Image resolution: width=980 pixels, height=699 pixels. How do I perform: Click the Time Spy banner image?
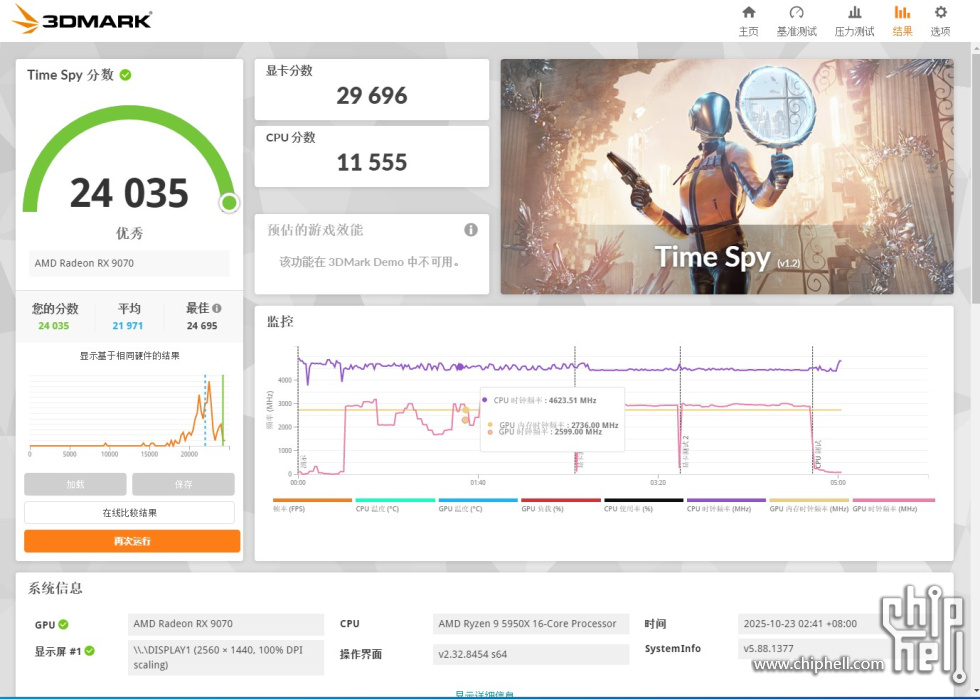(x=724, y=177)
